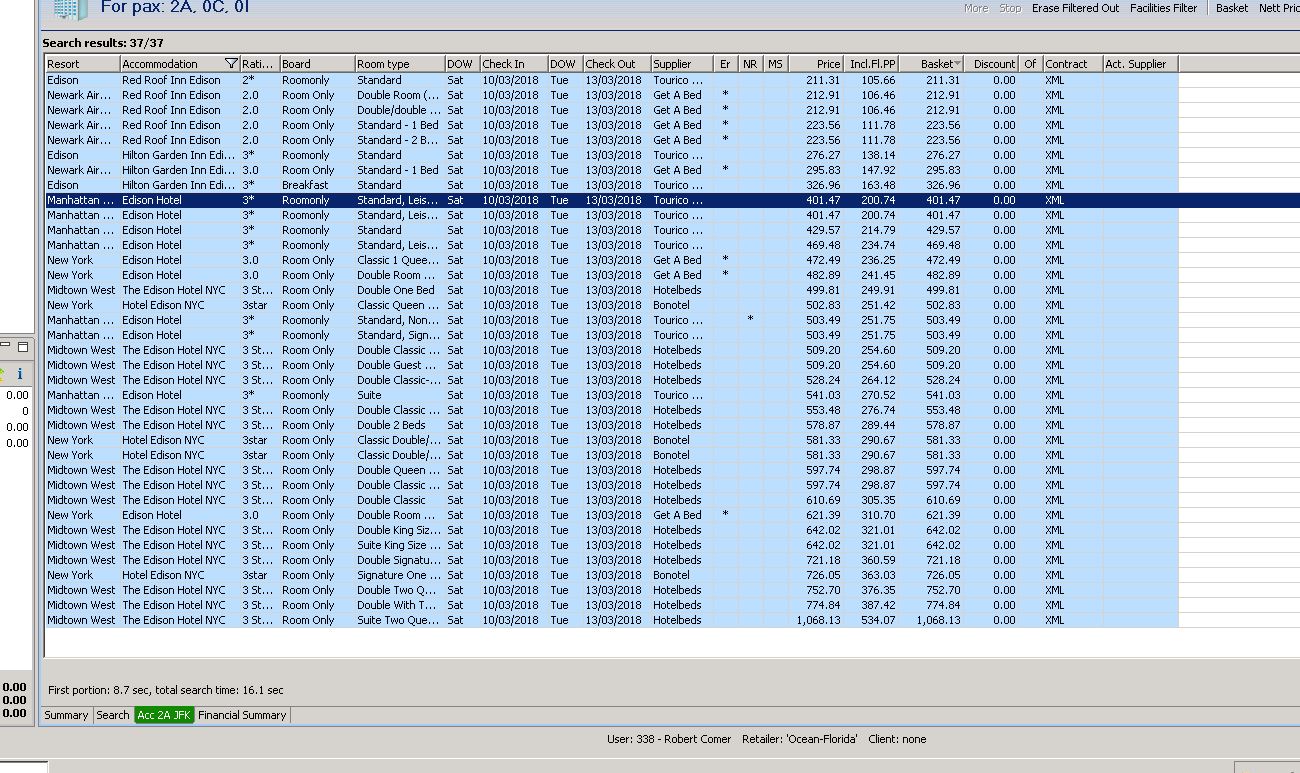
Task: Click the blue info icon in left panel
Action: coord(20,373)
